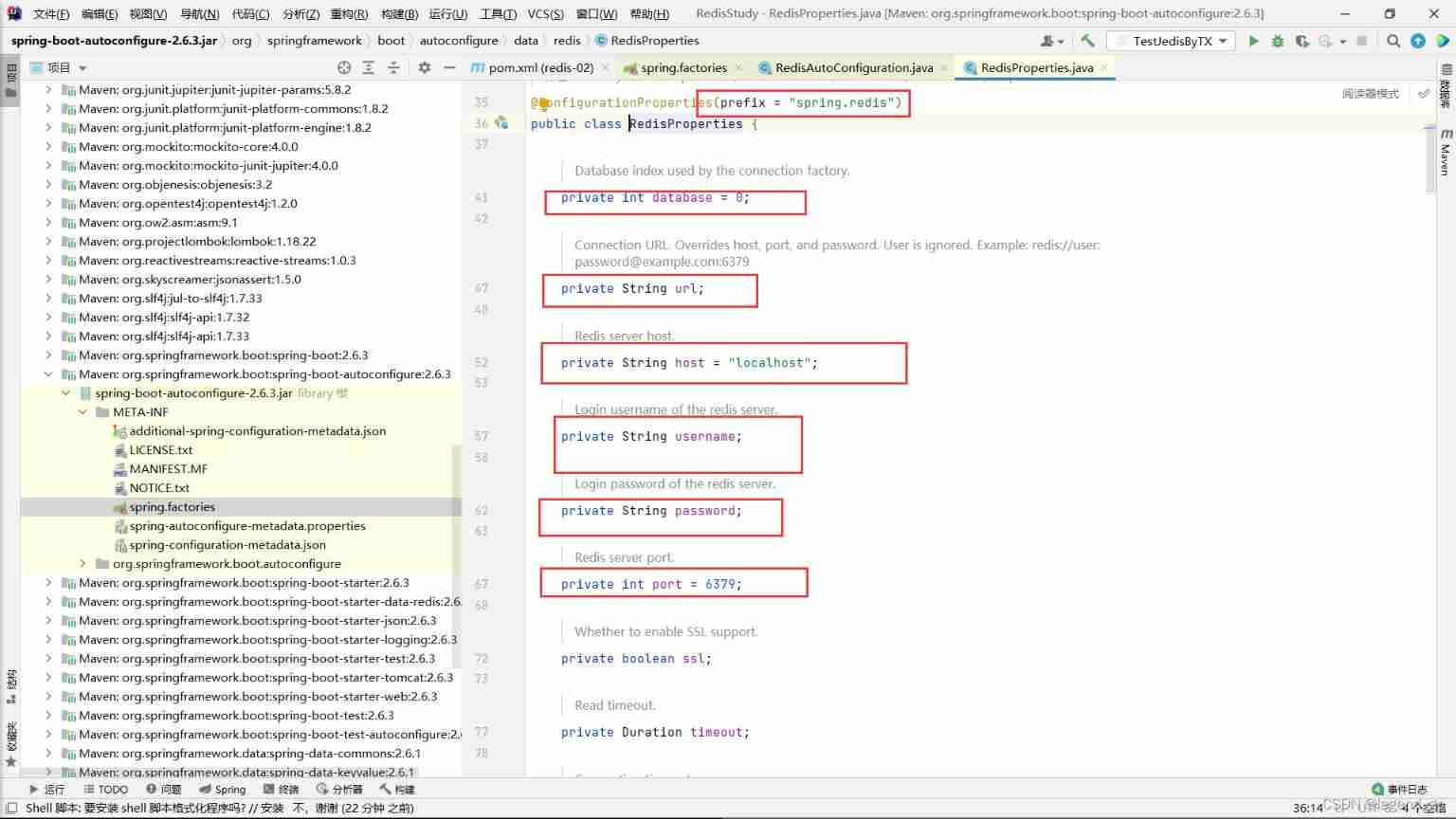The width and height of the screenshot is (1456, 819).
Task: Select spring-configuration-metadata.json in tree
Action: [227, 545]
